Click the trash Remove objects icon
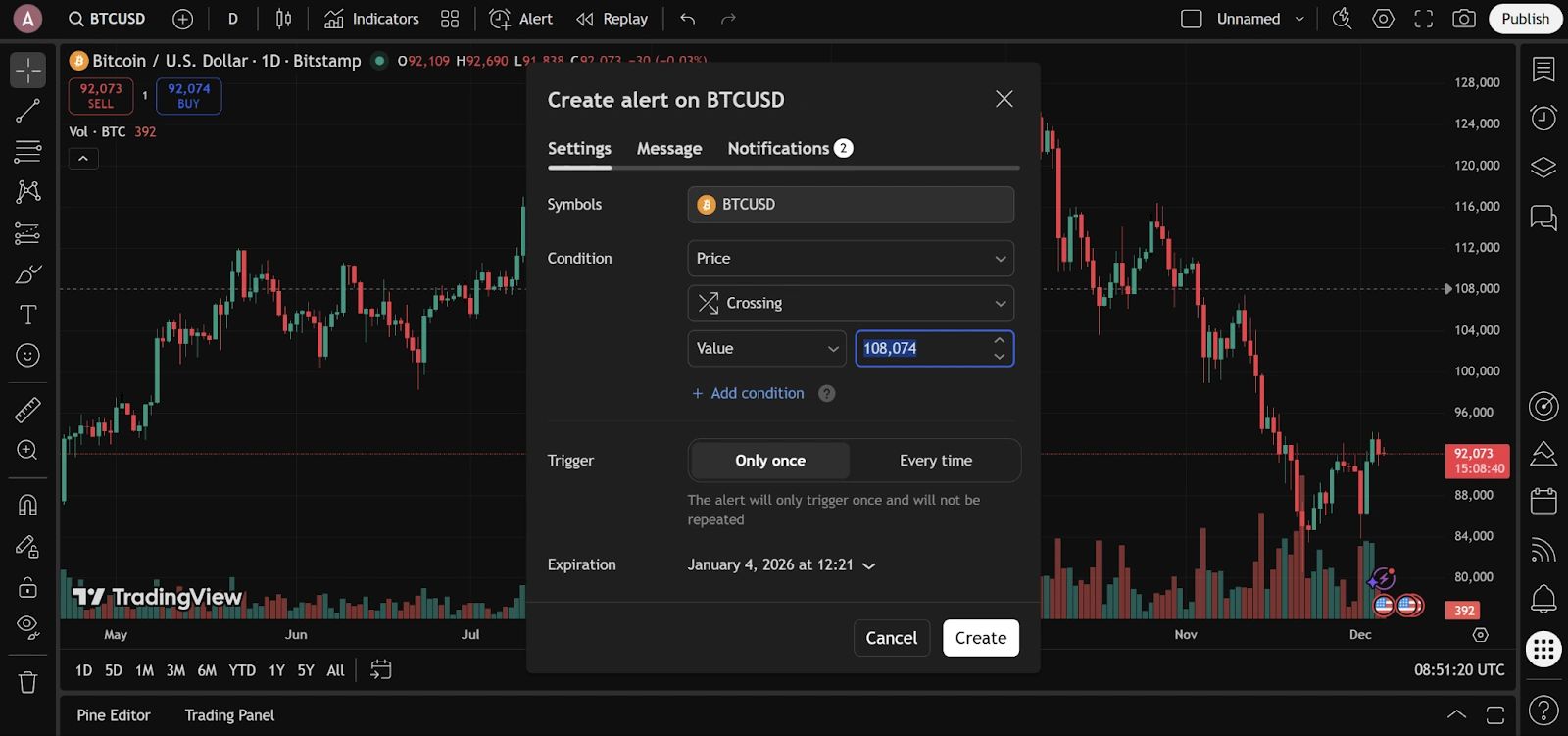Image resolution: width=1568 pixels, height=736 pixels. point(27,682)
